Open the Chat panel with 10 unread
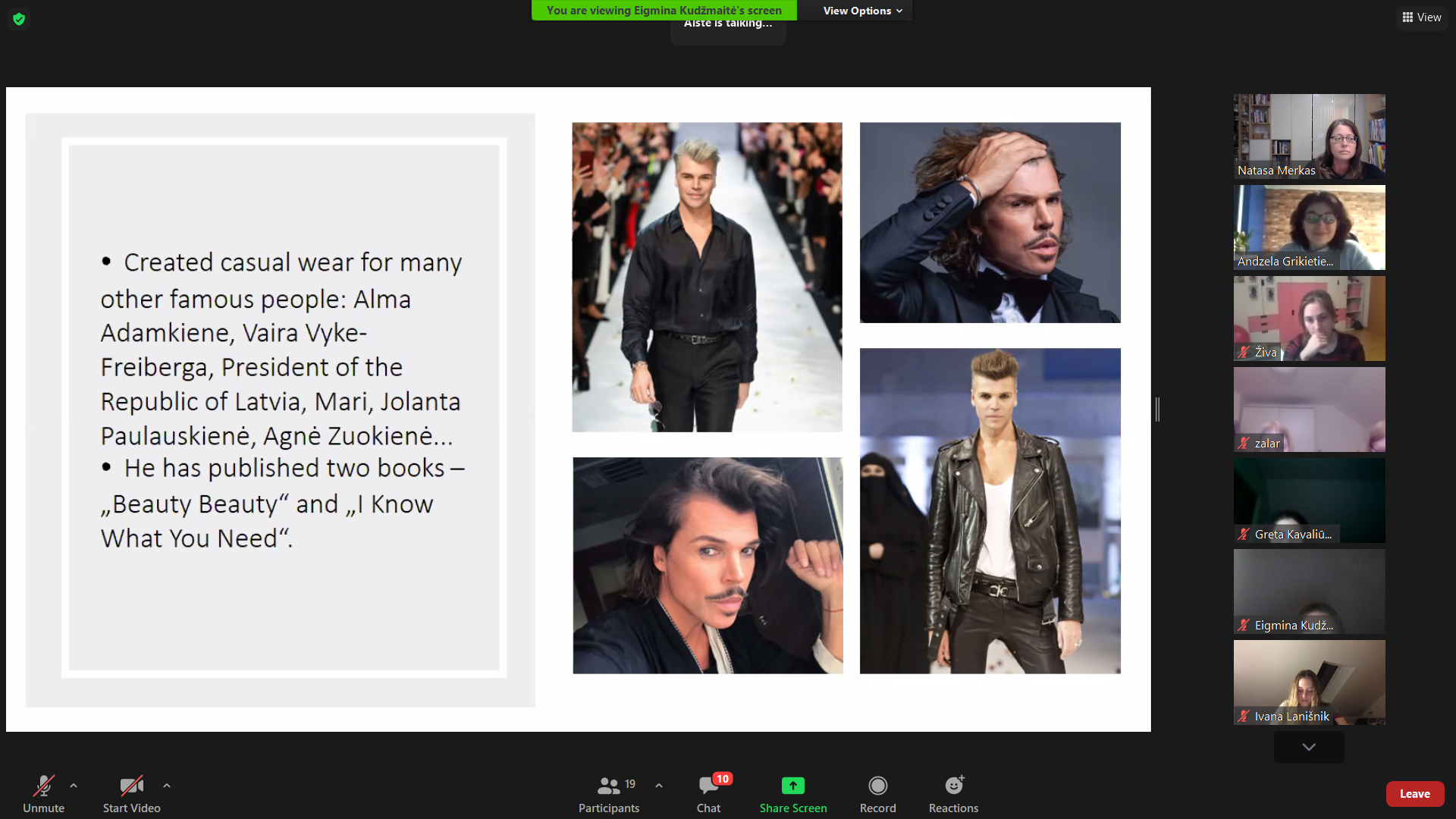Image resolution: width=1456 pixels, height=819 pixels. [708, 793]
